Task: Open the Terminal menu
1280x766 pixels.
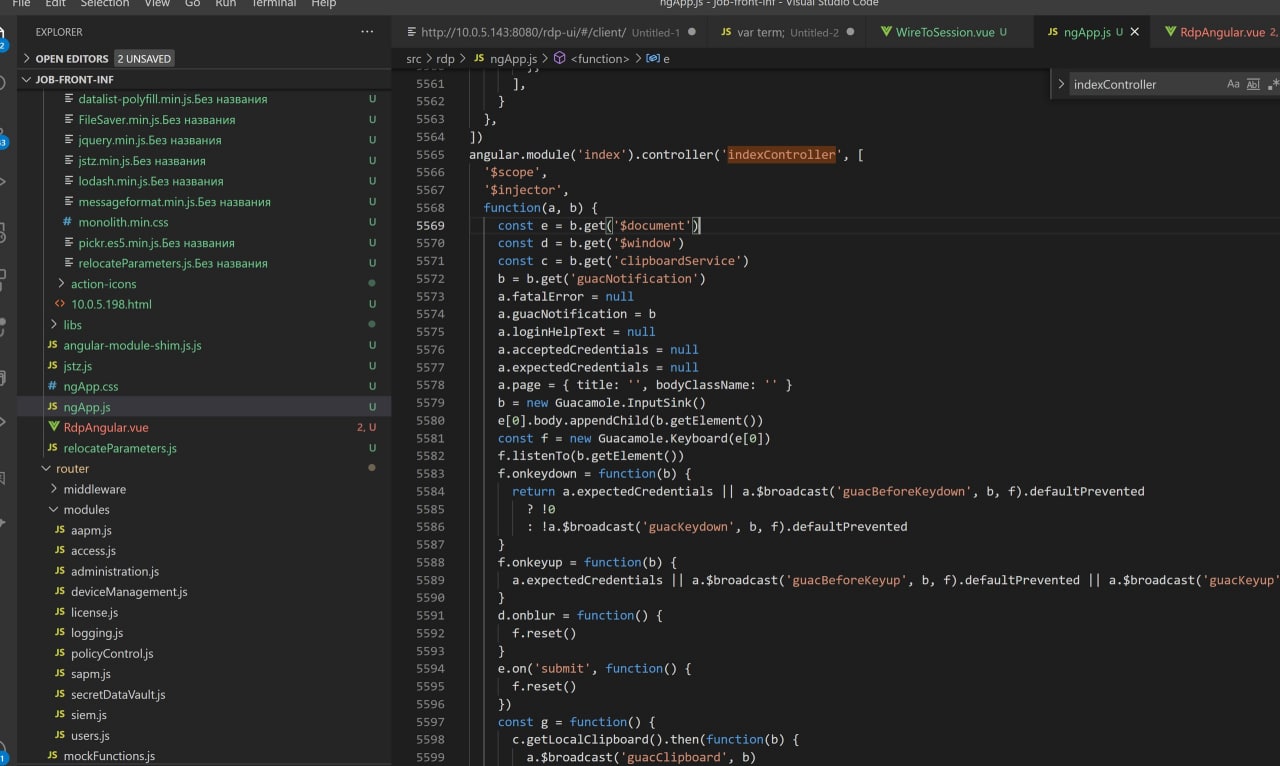Action: click(275, 4)
